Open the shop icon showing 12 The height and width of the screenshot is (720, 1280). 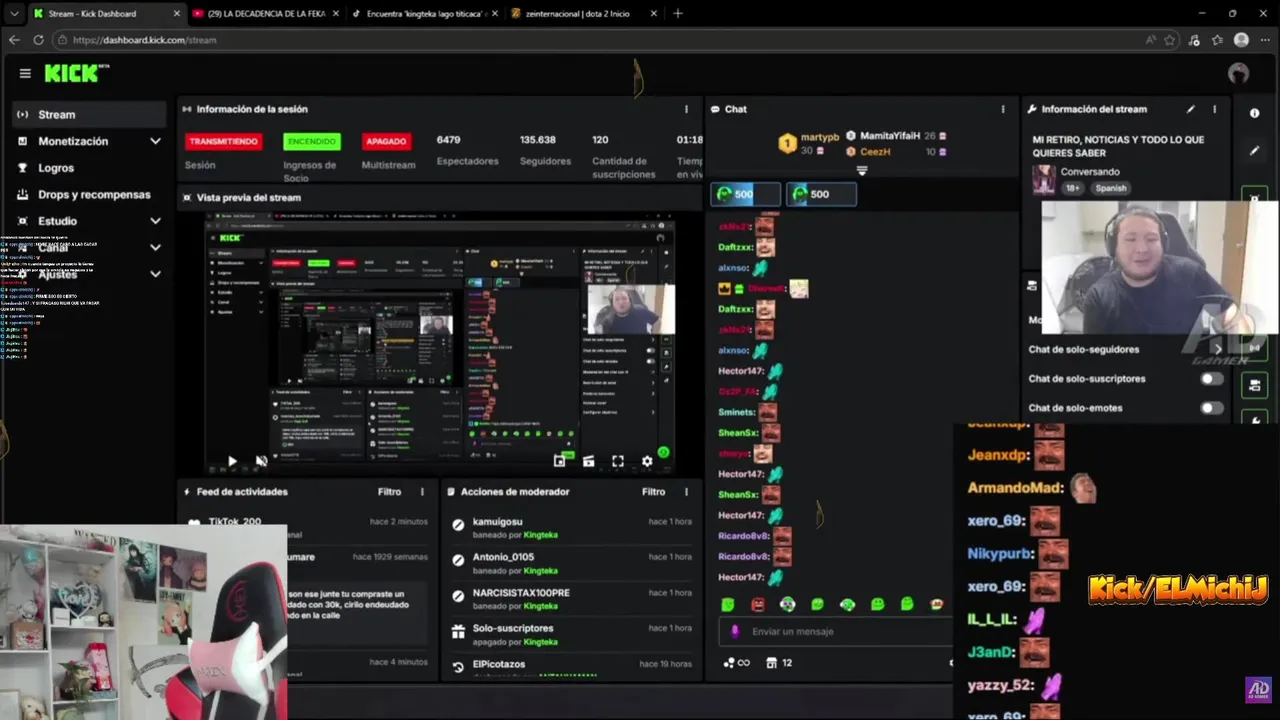(x=780, y=662)
